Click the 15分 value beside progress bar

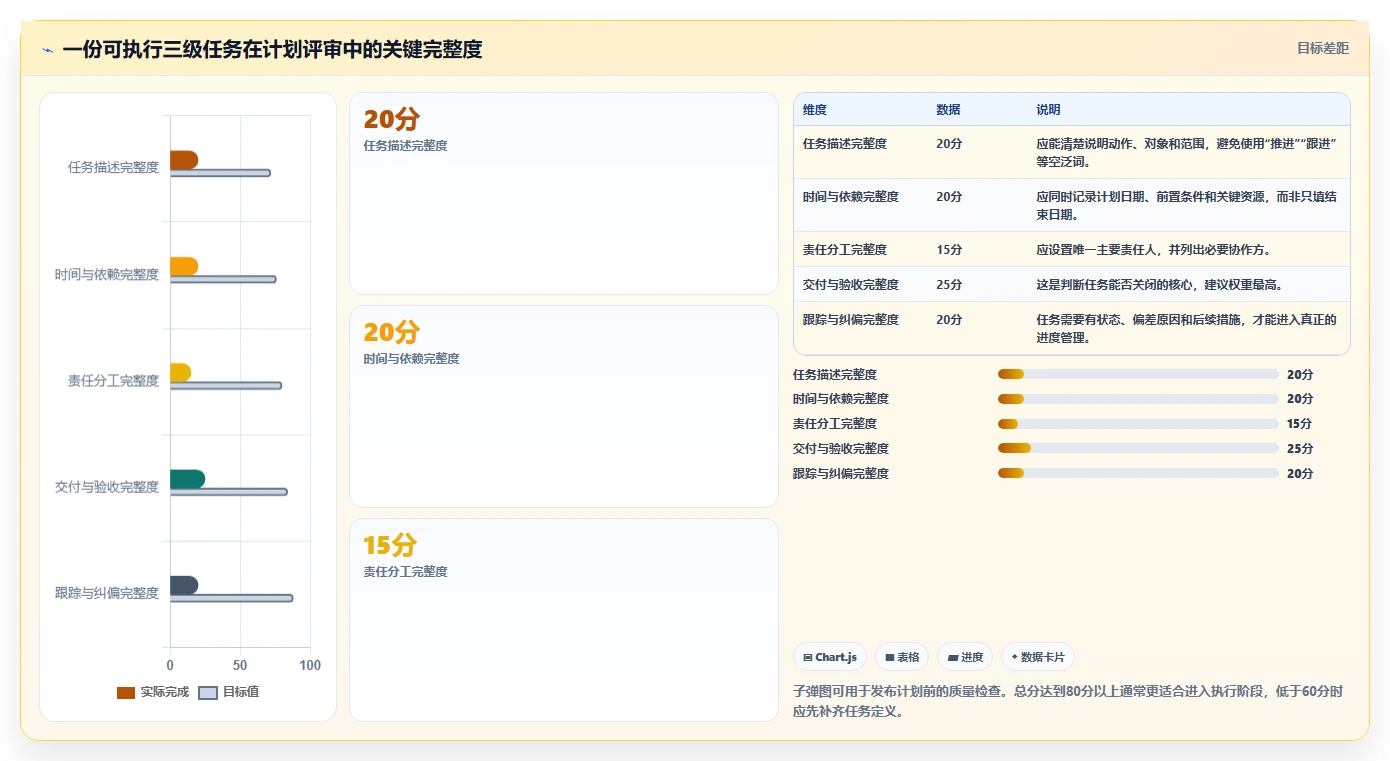coord(1300,424)
